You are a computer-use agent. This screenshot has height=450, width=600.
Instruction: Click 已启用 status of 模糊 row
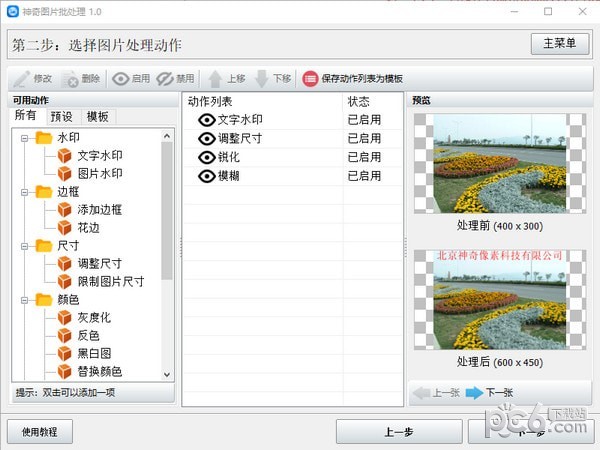(x=364, y=176)
